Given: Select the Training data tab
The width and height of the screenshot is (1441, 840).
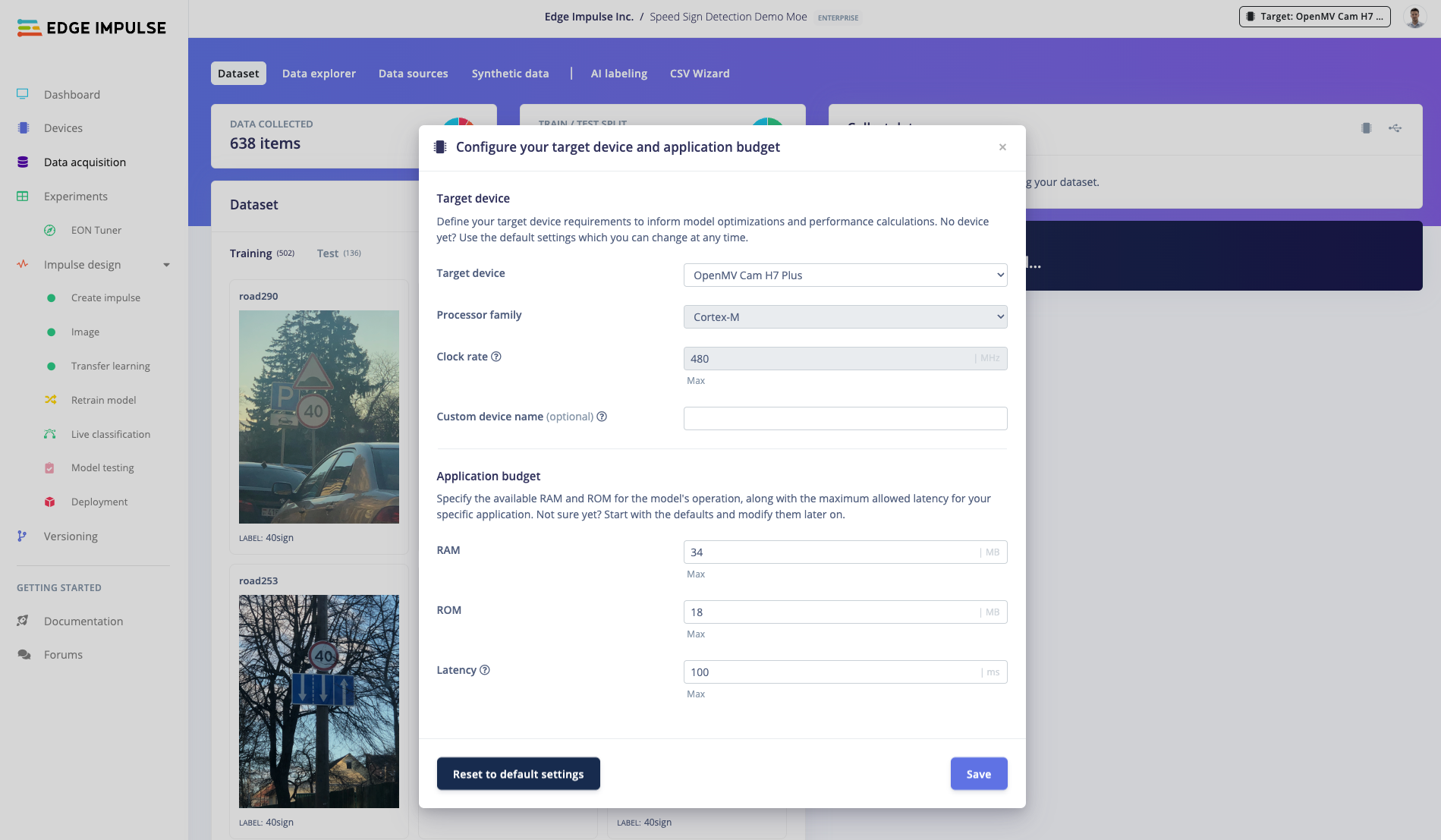Looking at the screenshot, I should point(262,253).
